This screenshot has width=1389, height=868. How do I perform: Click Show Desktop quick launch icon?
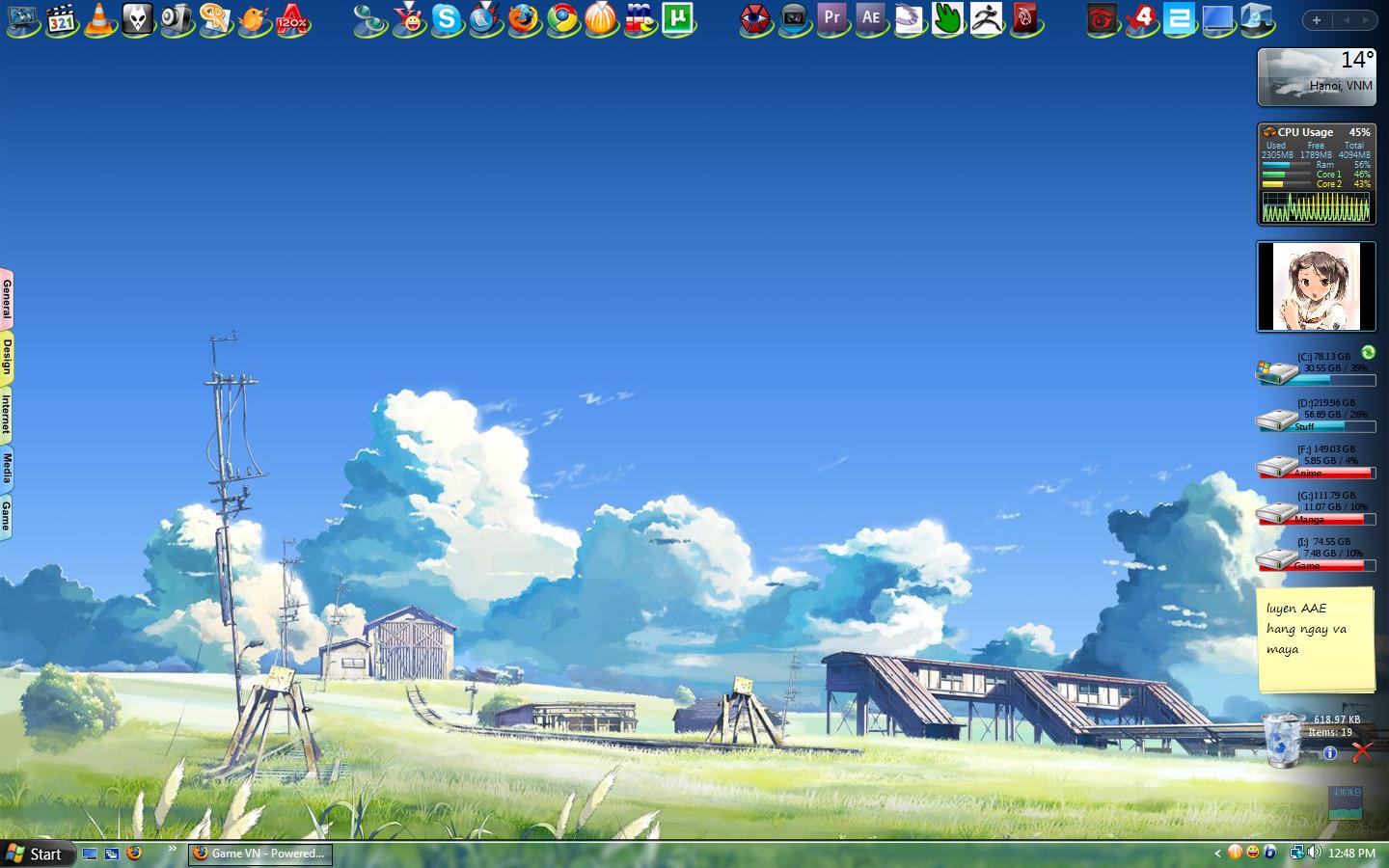(x=90, y=854)
